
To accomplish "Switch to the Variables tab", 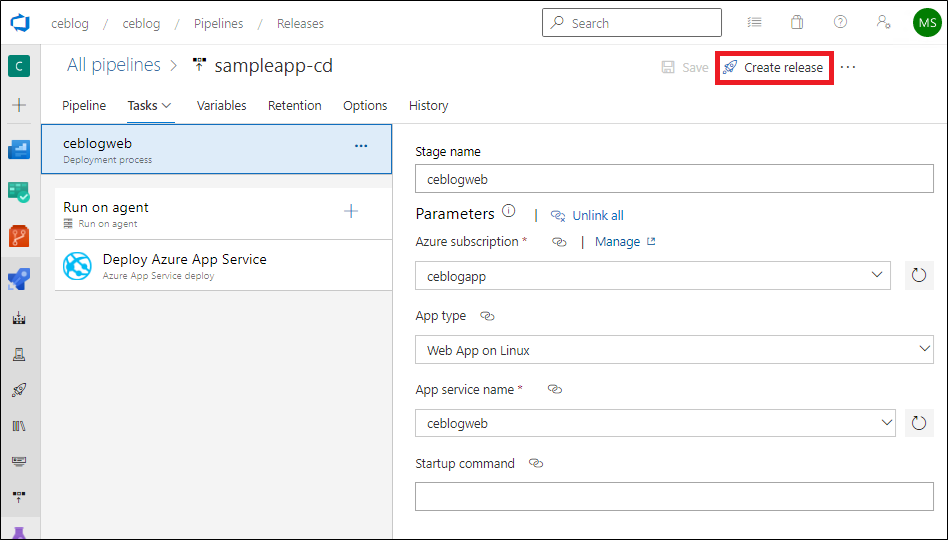I will [221, 105].
